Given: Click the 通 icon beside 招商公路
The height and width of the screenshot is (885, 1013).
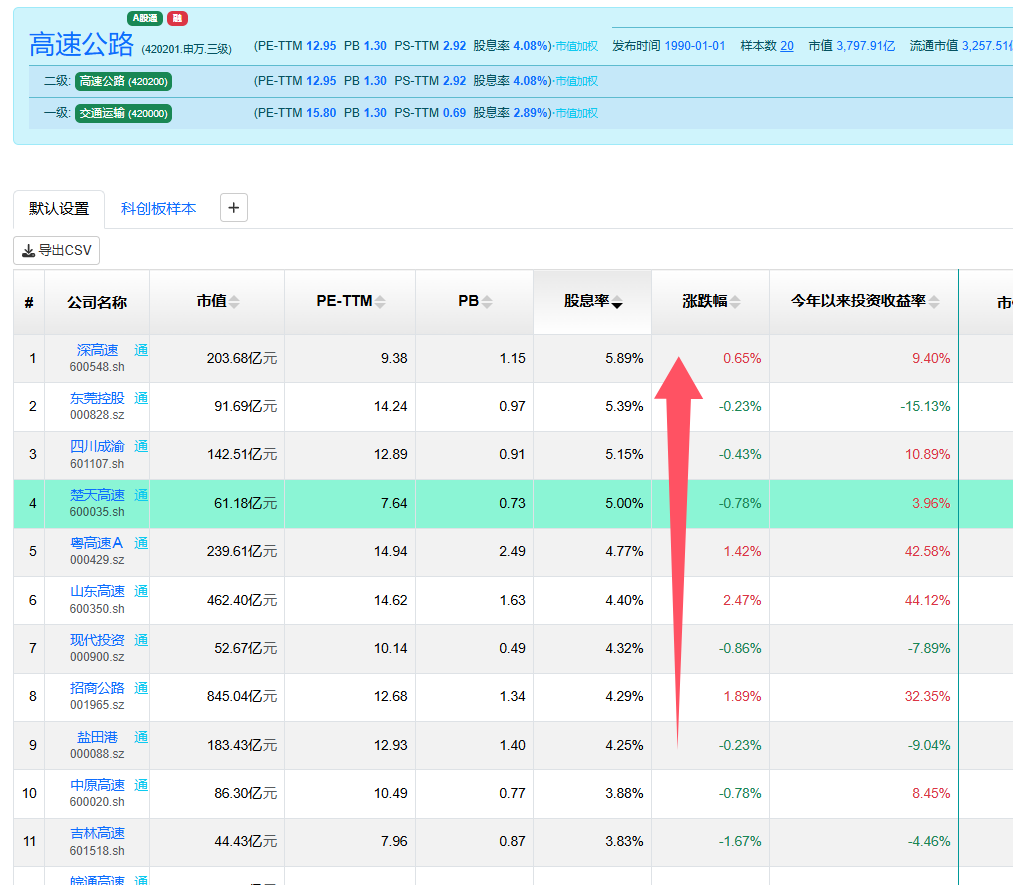Looking at the screenshot, I should click(141, 689).
